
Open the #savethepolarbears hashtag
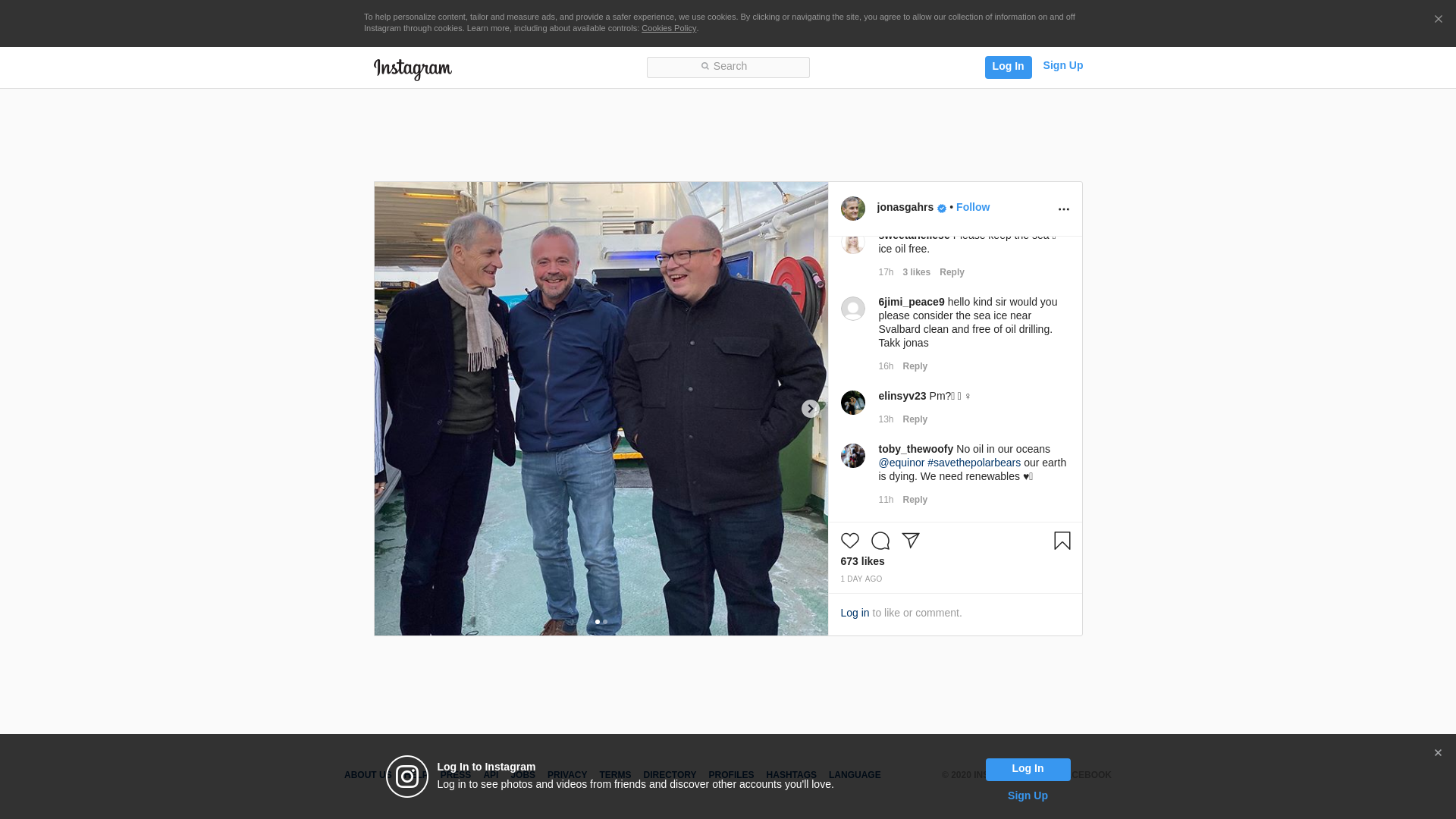point(974,463)
